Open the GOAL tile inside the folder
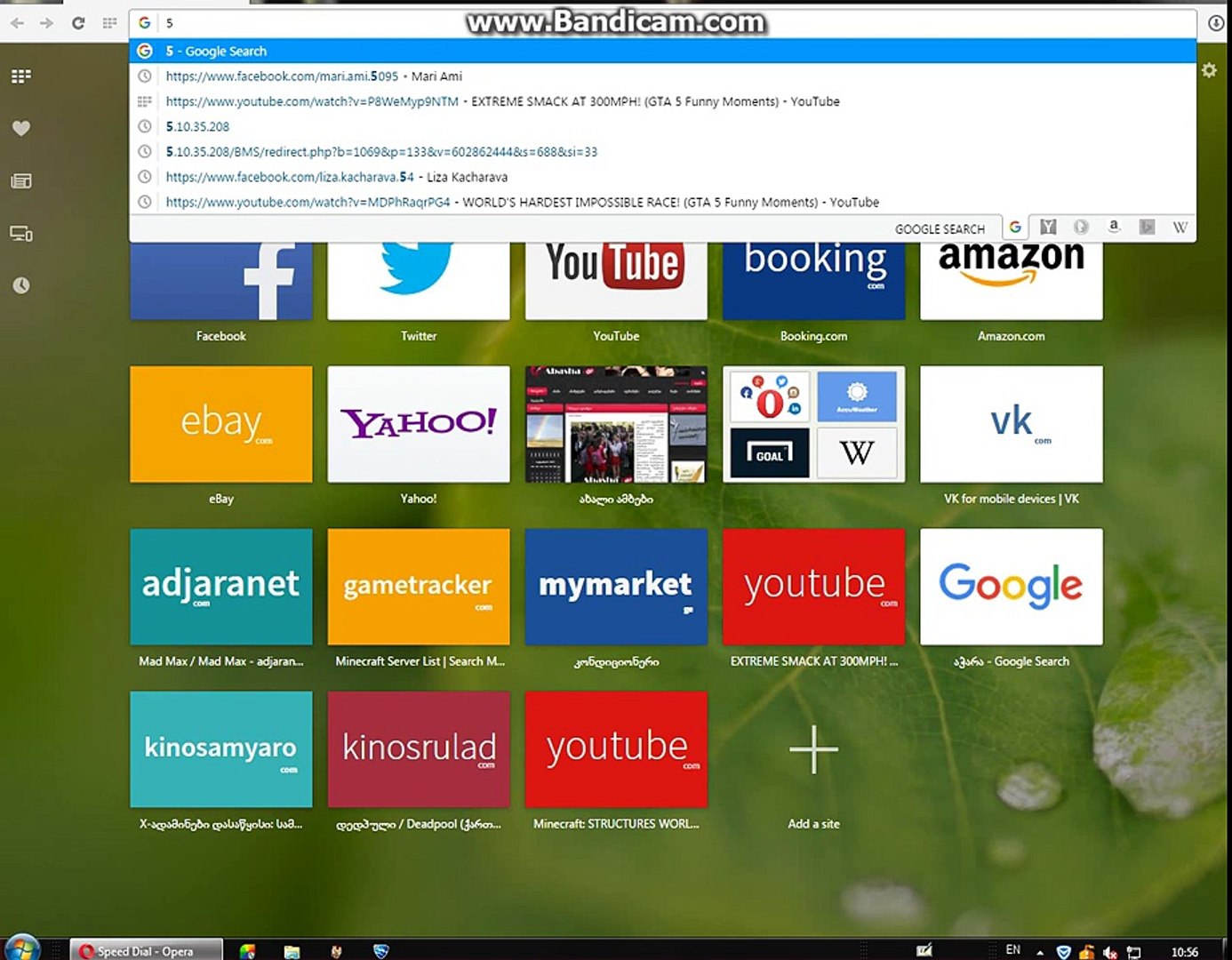1232x960 pixels. pyautogui.click(x=770, y=452)
